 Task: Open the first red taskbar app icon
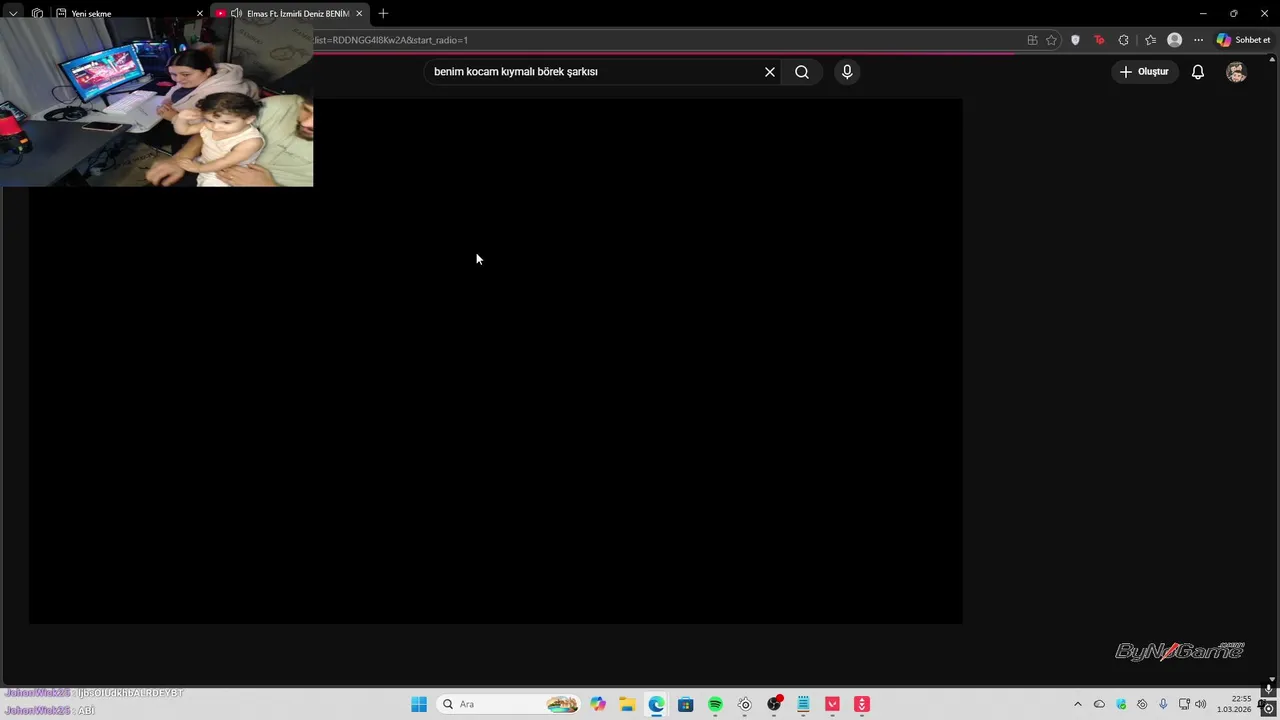point(832,704)
